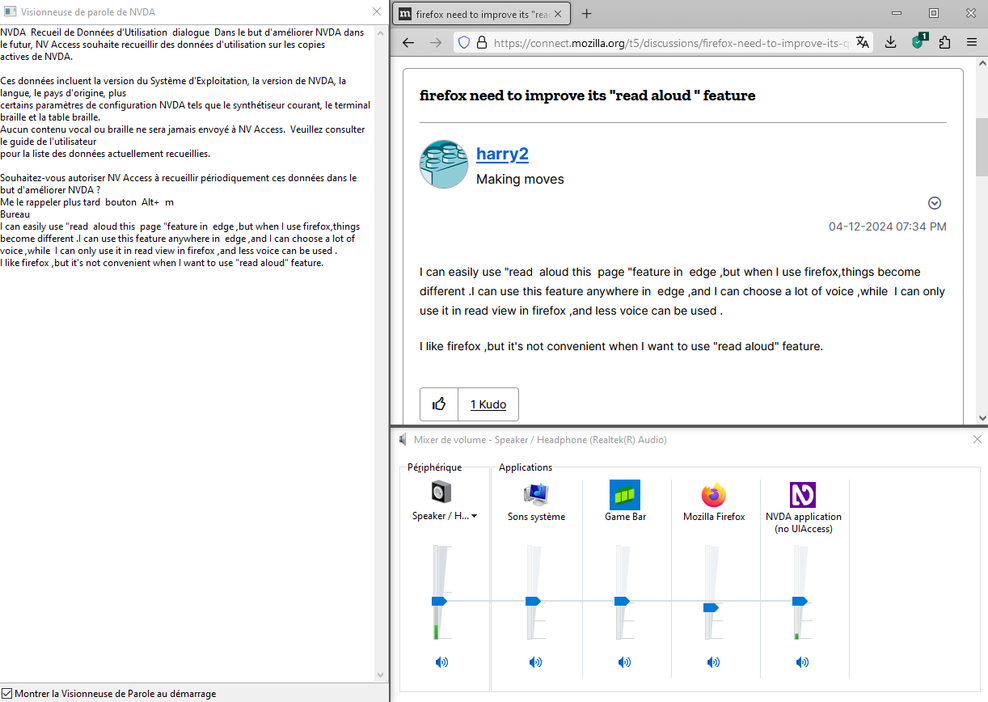Screen dimensions: 988x702
Task: Click the Firefox forward arrow button
Action: coord(435,43)
